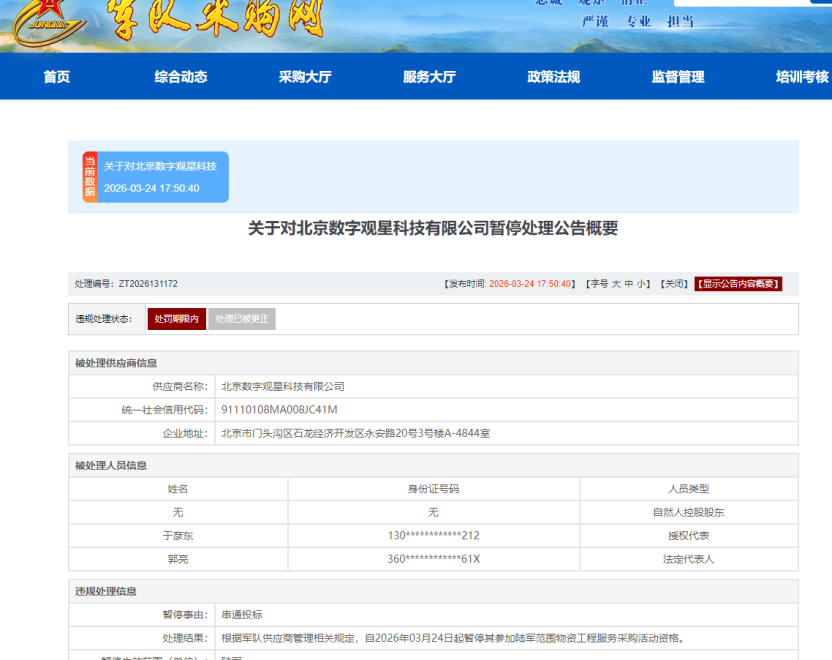Viewport: 832px width, 660px height.
Task: Set font size to 小
Action: pyautogui.click(x=642, y=284)
